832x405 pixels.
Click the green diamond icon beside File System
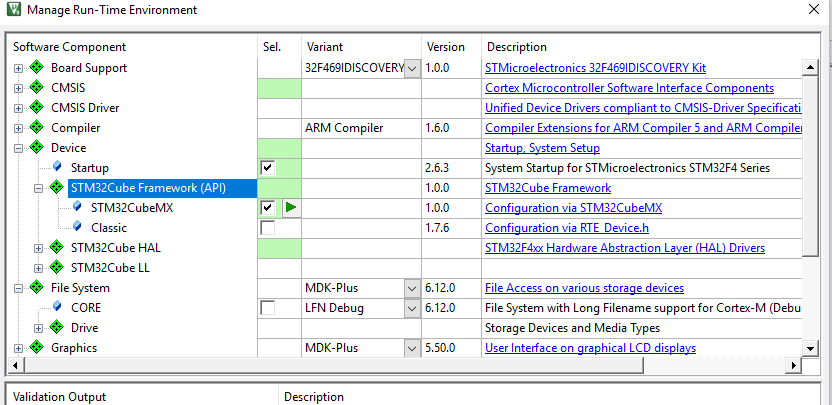36,288
